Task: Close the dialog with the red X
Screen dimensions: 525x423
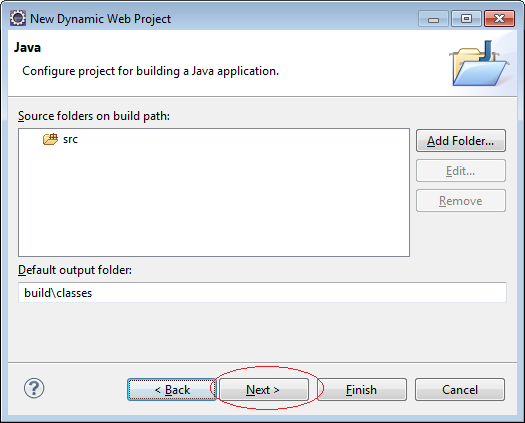Action: (x=499, y=18)
